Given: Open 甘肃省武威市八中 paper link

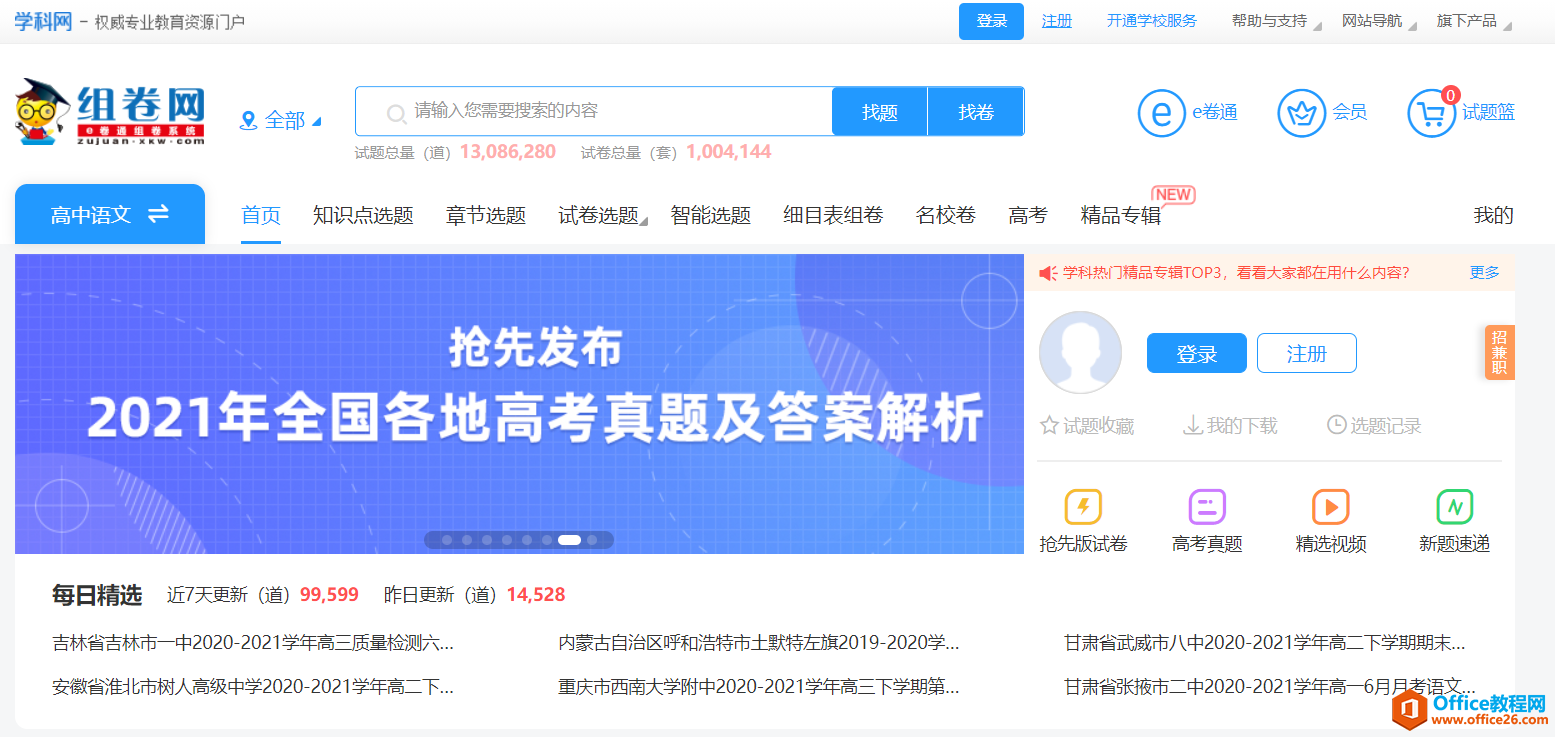Looking at the screenshot, I should 1265,643.
